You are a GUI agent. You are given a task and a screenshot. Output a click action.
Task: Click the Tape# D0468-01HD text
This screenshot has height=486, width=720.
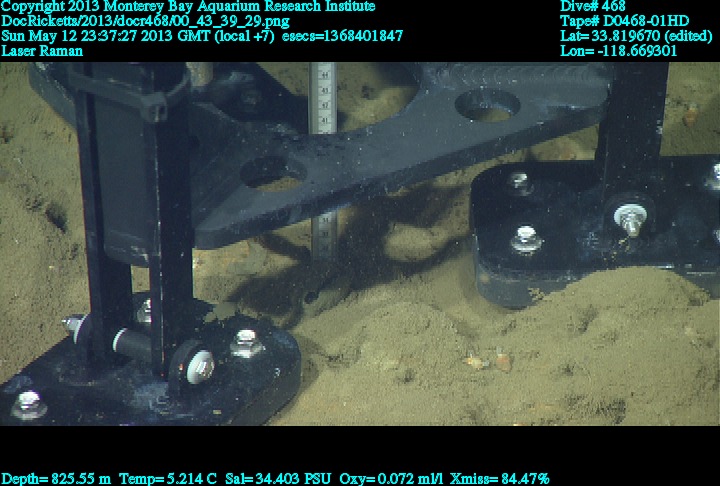[x=624, y=21]
